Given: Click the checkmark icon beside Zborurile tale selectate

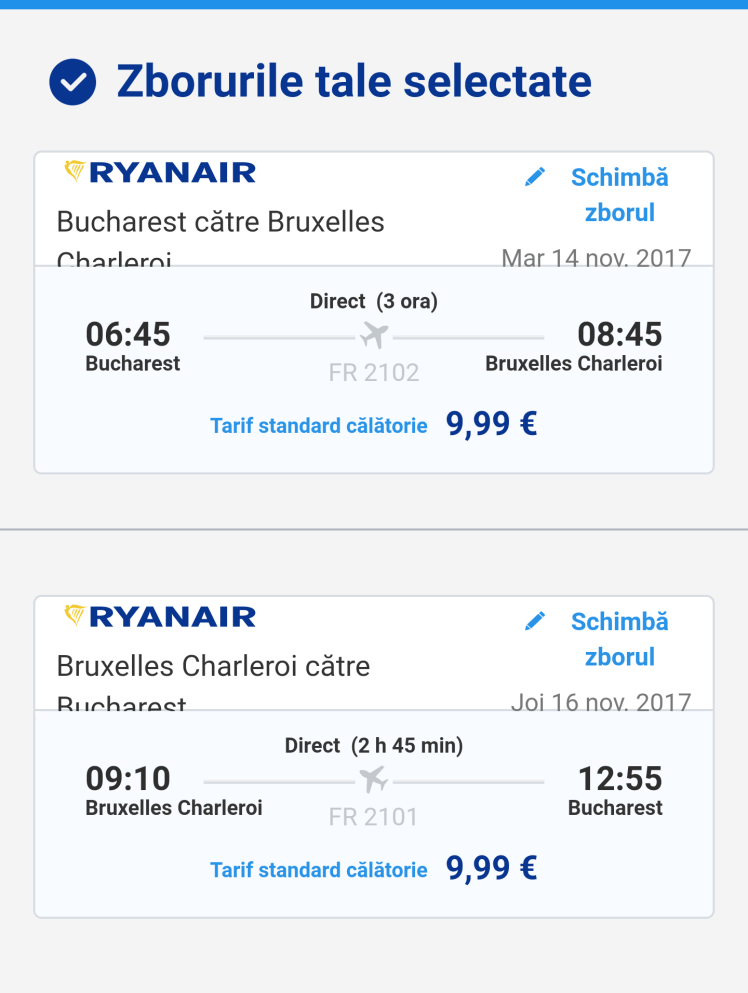Looking at the screenshot, I should coord(73,82).
